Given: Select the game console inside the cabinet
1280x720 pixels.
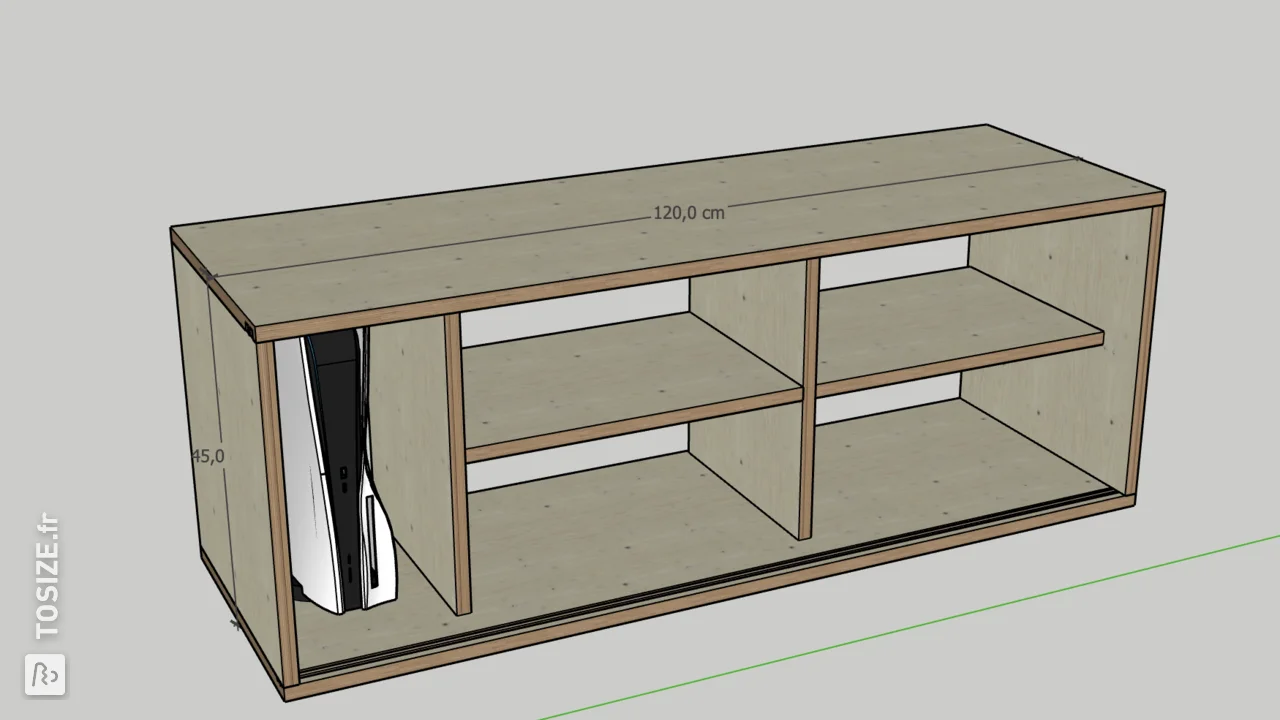Looking at the screenshot, I should 335,471.
